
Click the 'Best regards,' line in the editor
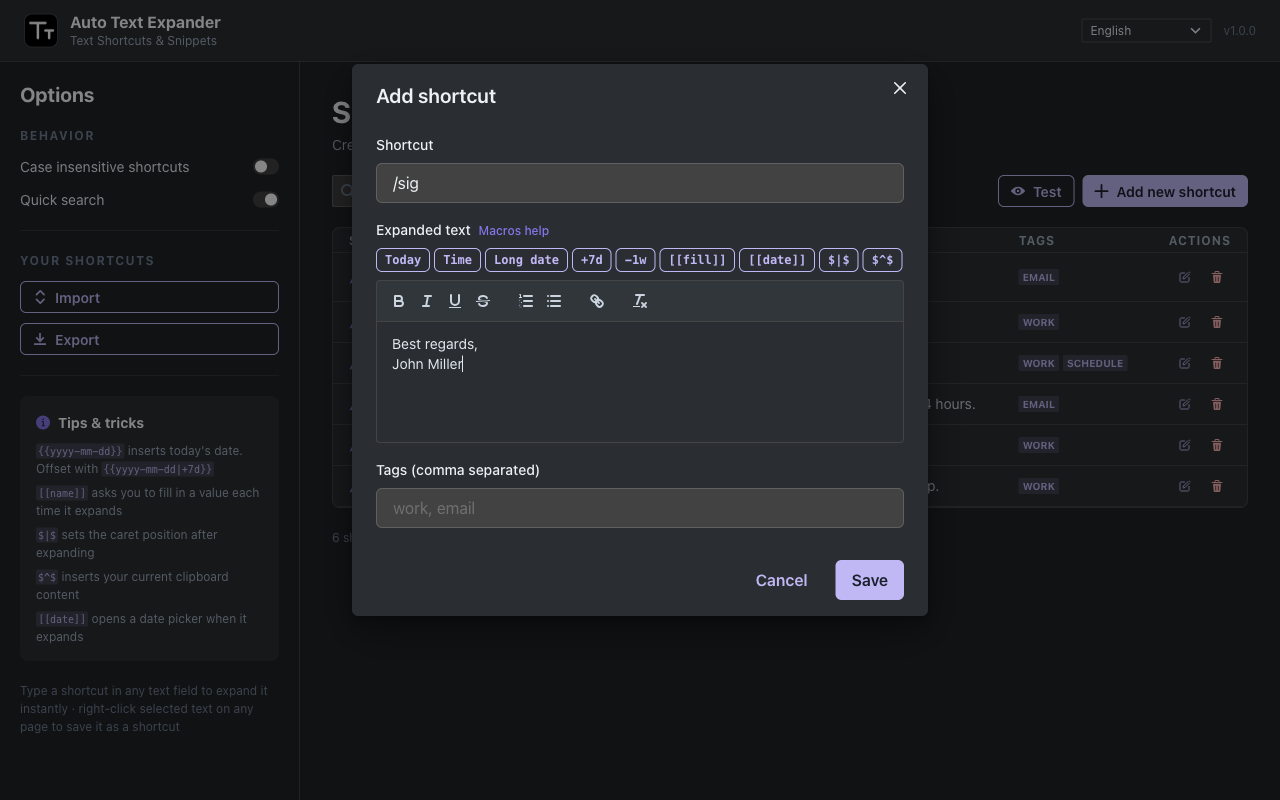[x=435, y=344]
